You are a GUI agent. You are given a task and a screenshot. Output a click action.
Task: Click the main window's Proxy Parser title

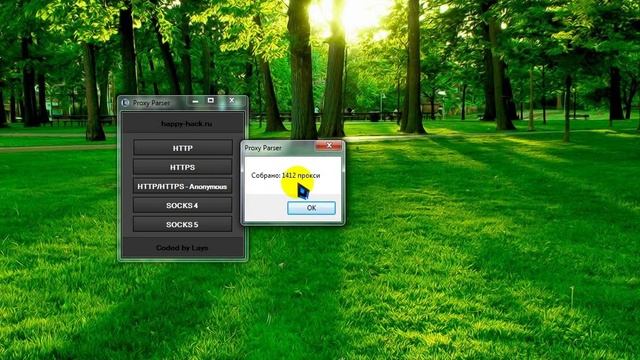151,103
